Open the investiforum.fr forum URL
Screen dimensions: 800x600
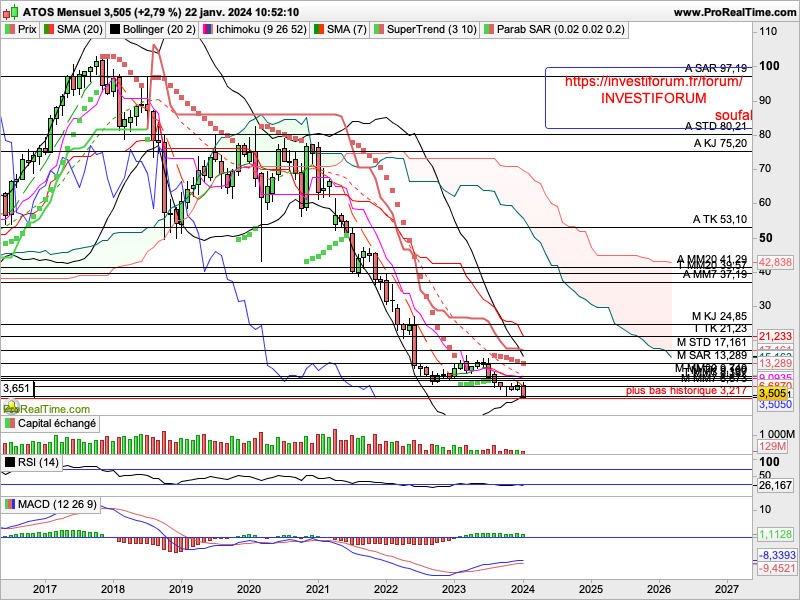pyautogui.click(x=654, y=81)
